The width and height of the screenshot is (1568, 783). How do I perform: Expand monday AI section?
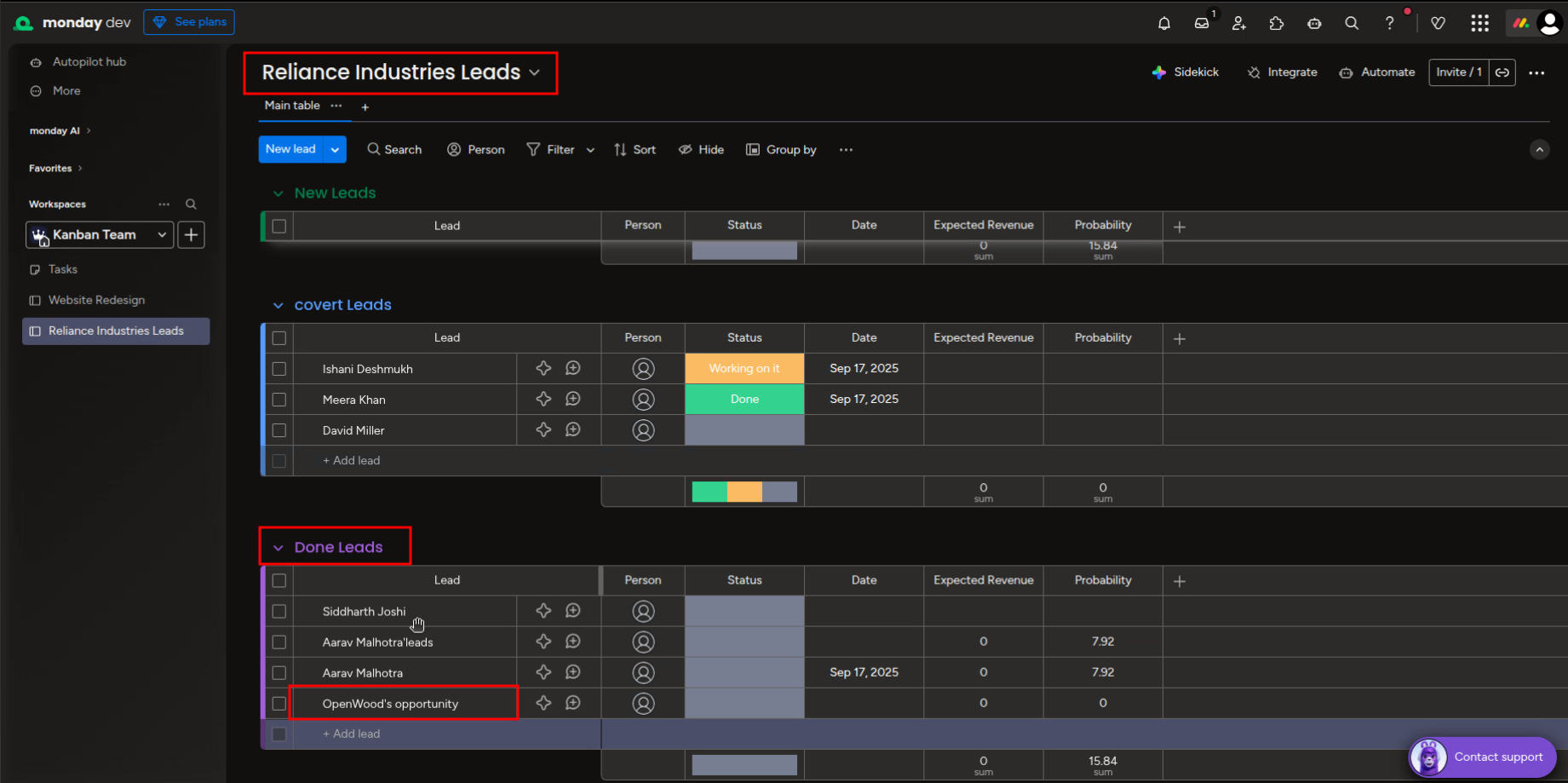coord(60,130)
